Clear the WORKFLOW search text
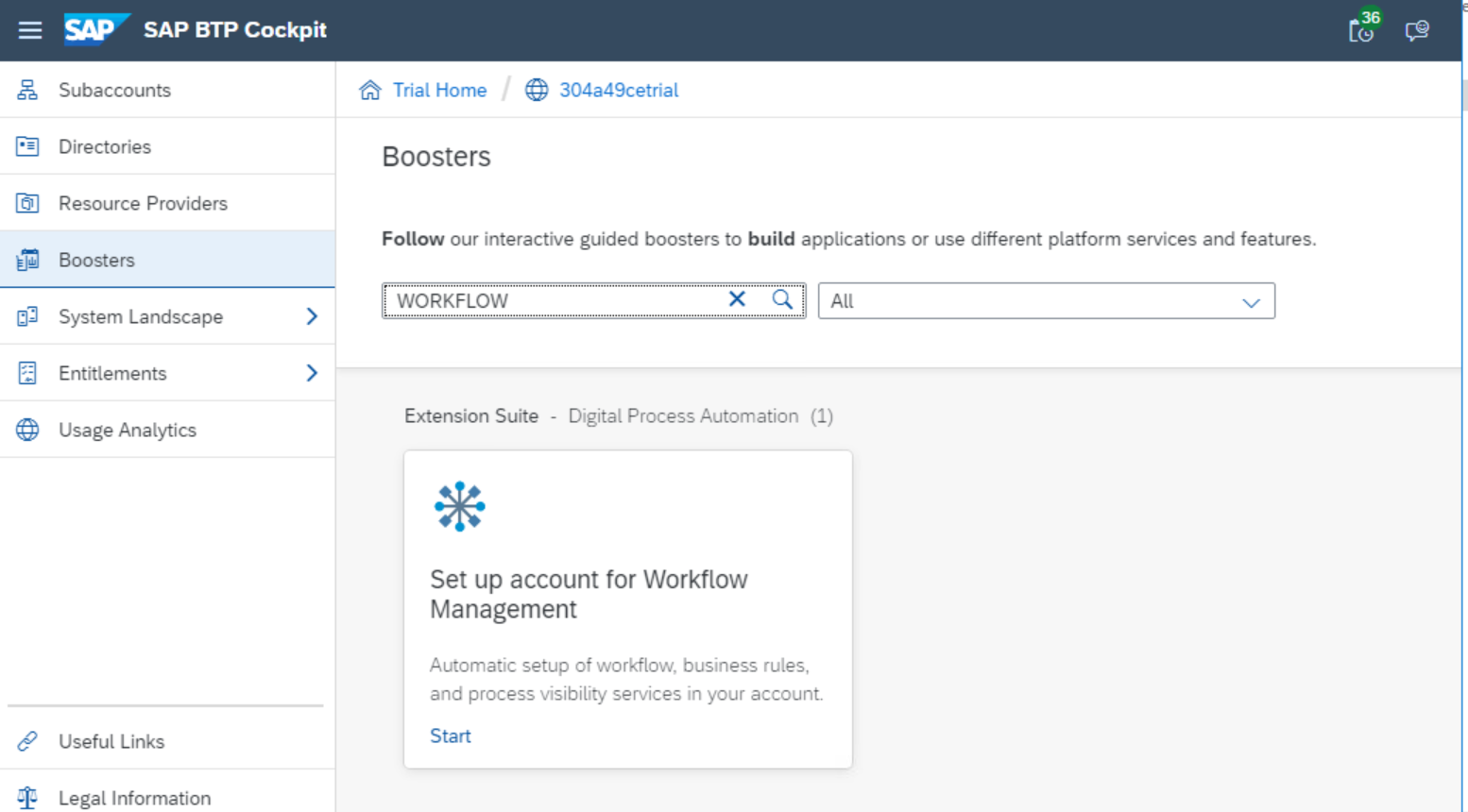This screenshot has height=812, width=1468. point(737,299)
